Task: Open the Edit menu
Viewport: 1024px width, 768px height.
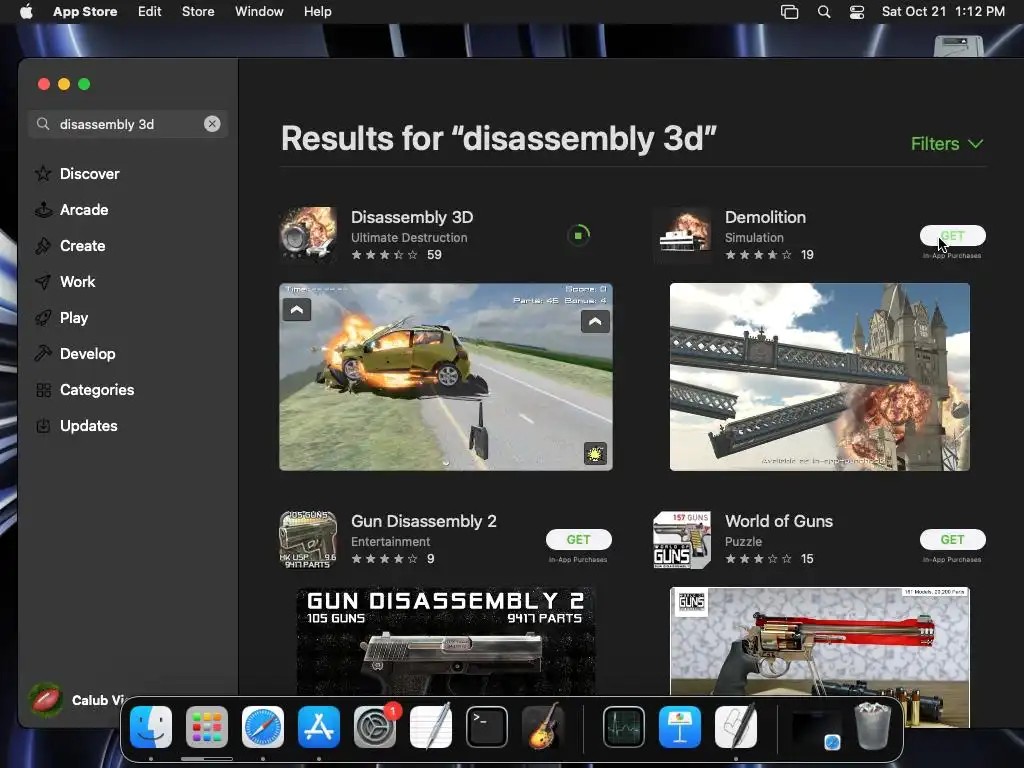Action: coord(150,12)
